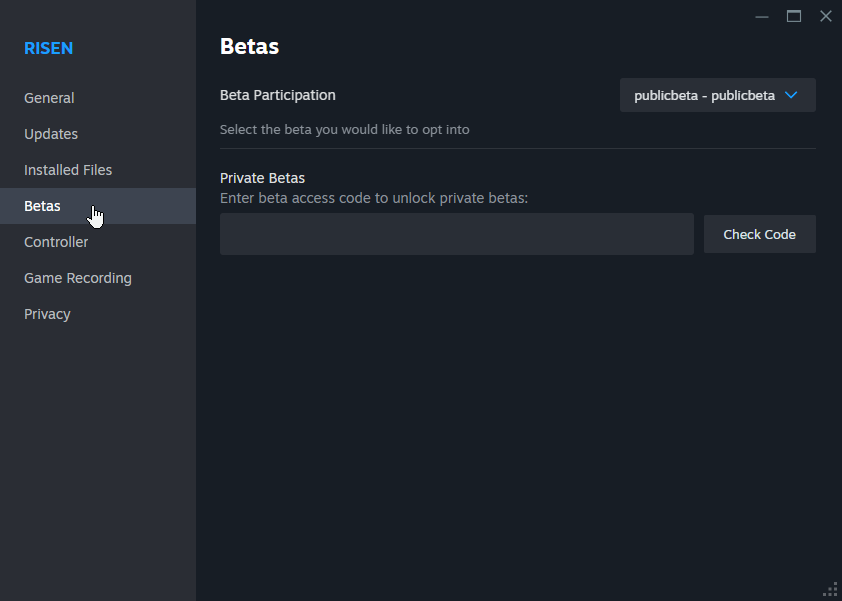842x601 pixels.
Task: Select the Betas sidebar item
Action: 42,206
